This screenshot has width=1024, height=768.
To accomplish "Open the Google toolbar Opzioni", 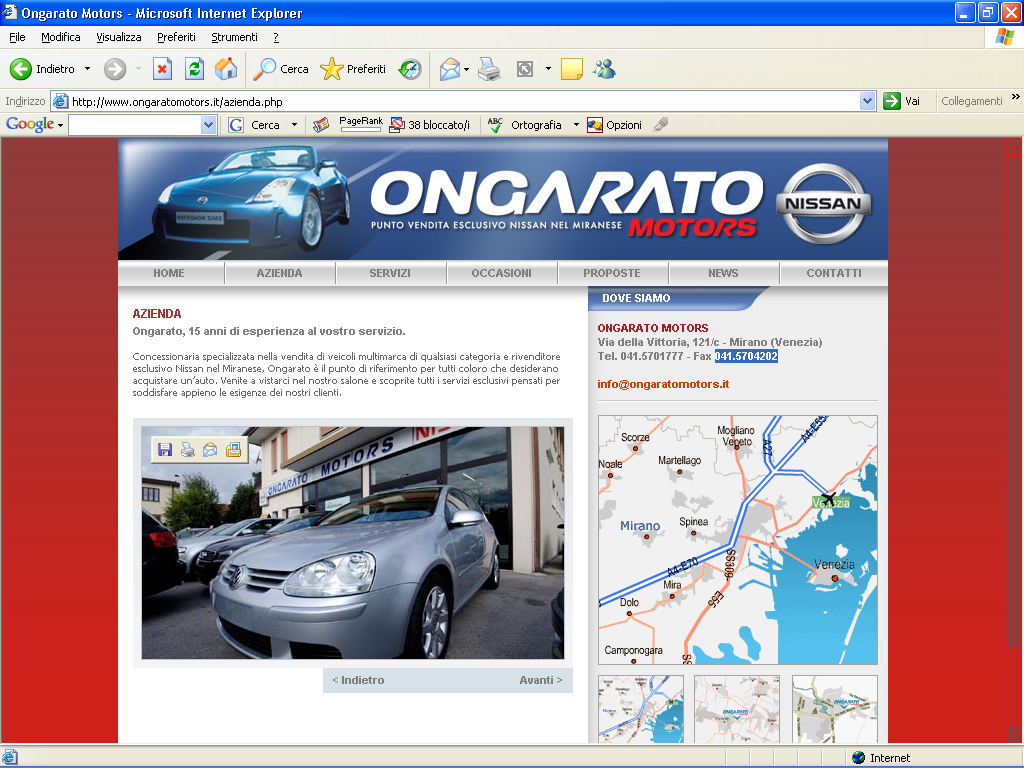I will click(x=615, y=125).
